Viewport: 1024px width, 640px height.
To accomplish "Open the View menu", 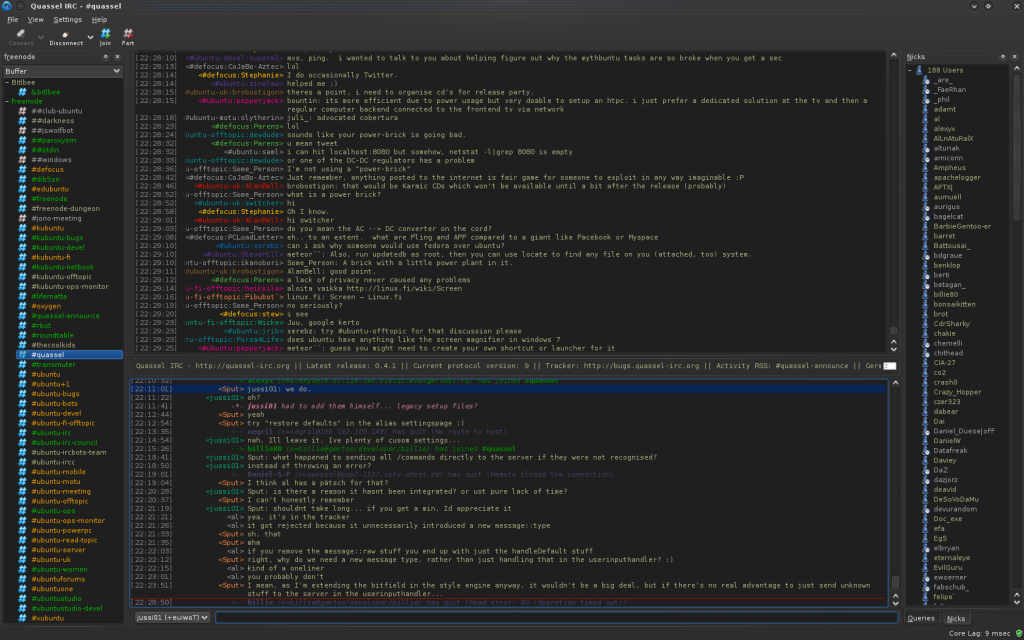I will pyautogui.click(x=36, y=19).
